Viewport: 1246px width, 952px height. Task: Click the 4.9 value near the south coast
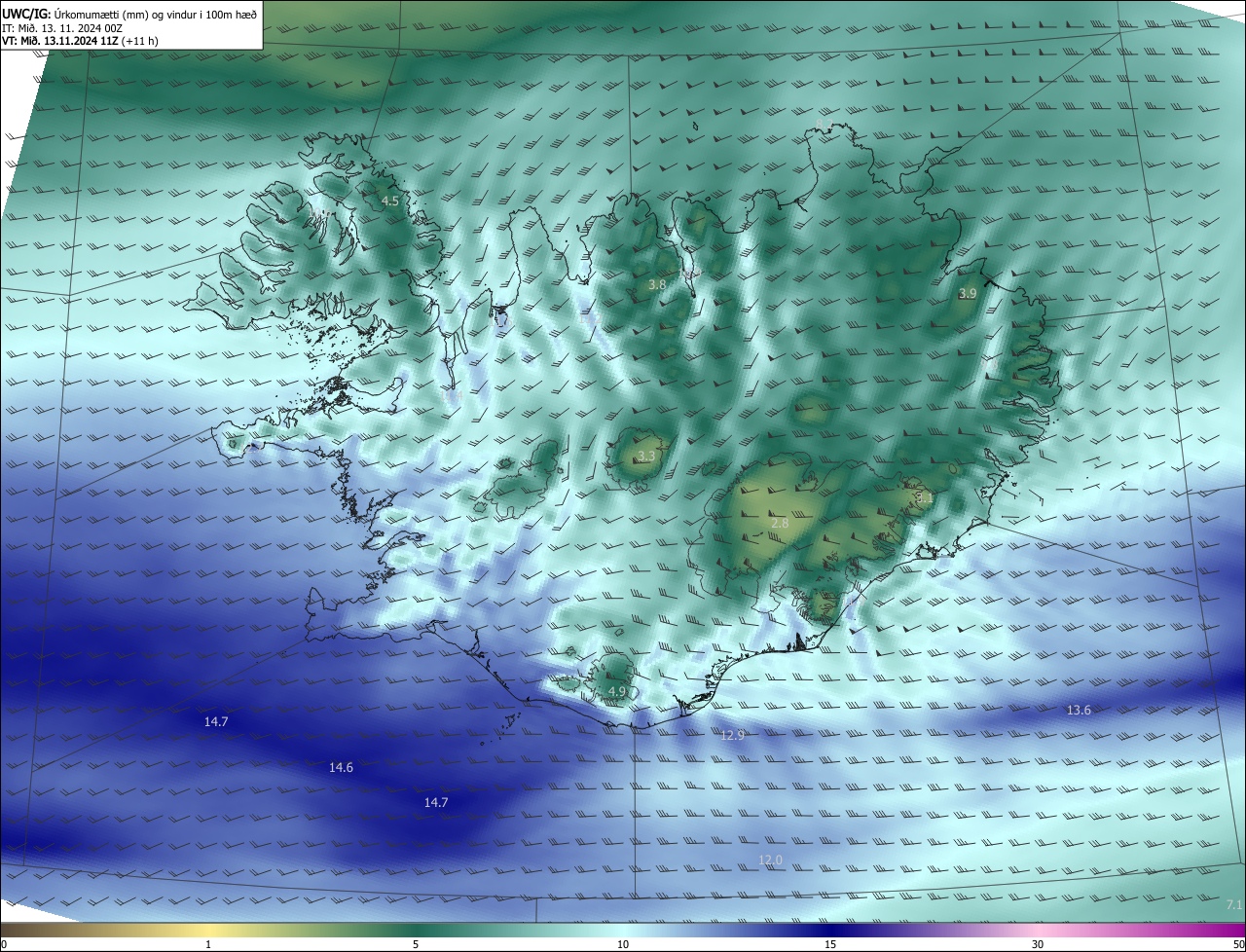click(617, 692)
